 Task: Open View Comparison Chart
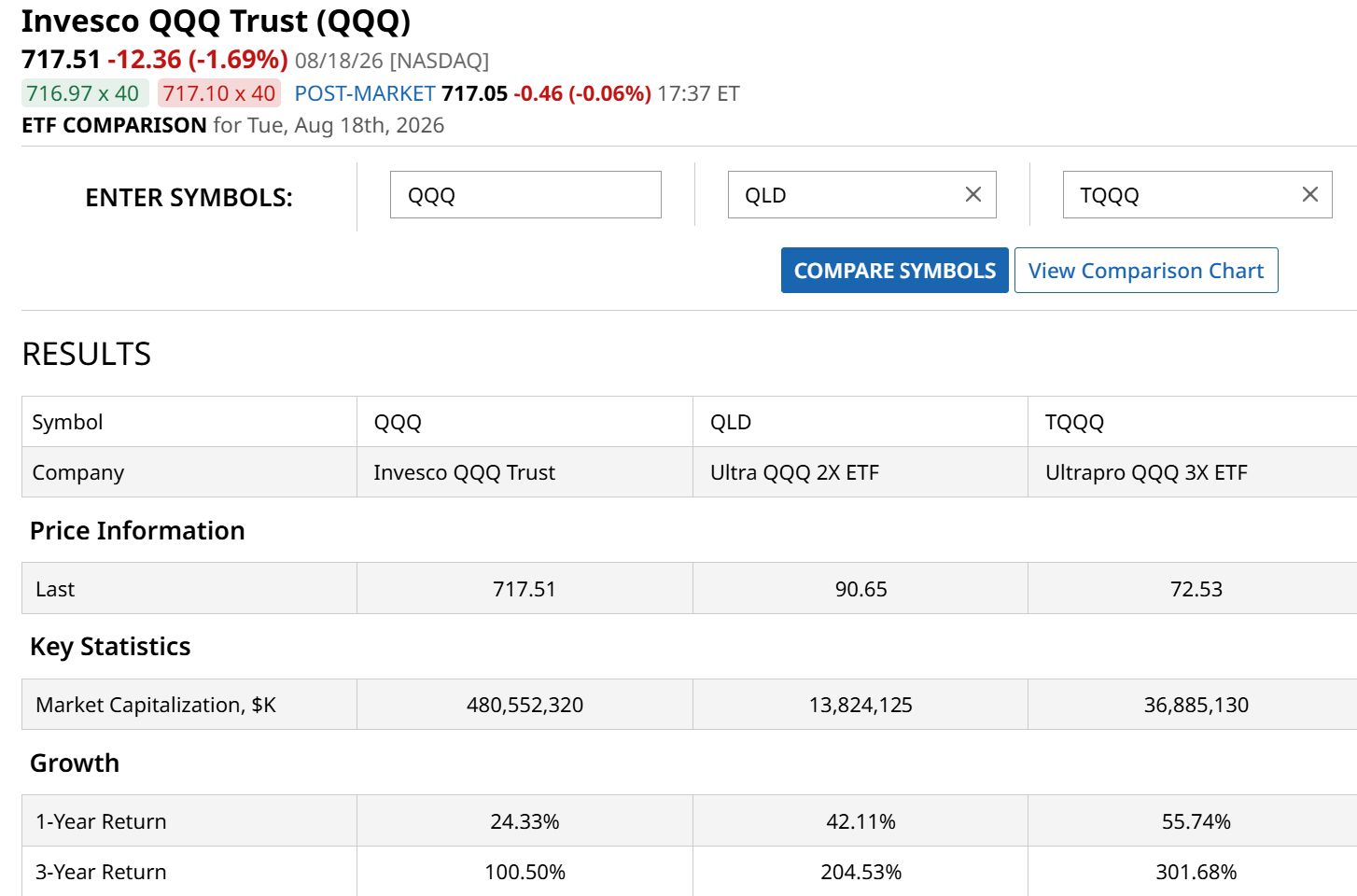[x=1145, y=271]
